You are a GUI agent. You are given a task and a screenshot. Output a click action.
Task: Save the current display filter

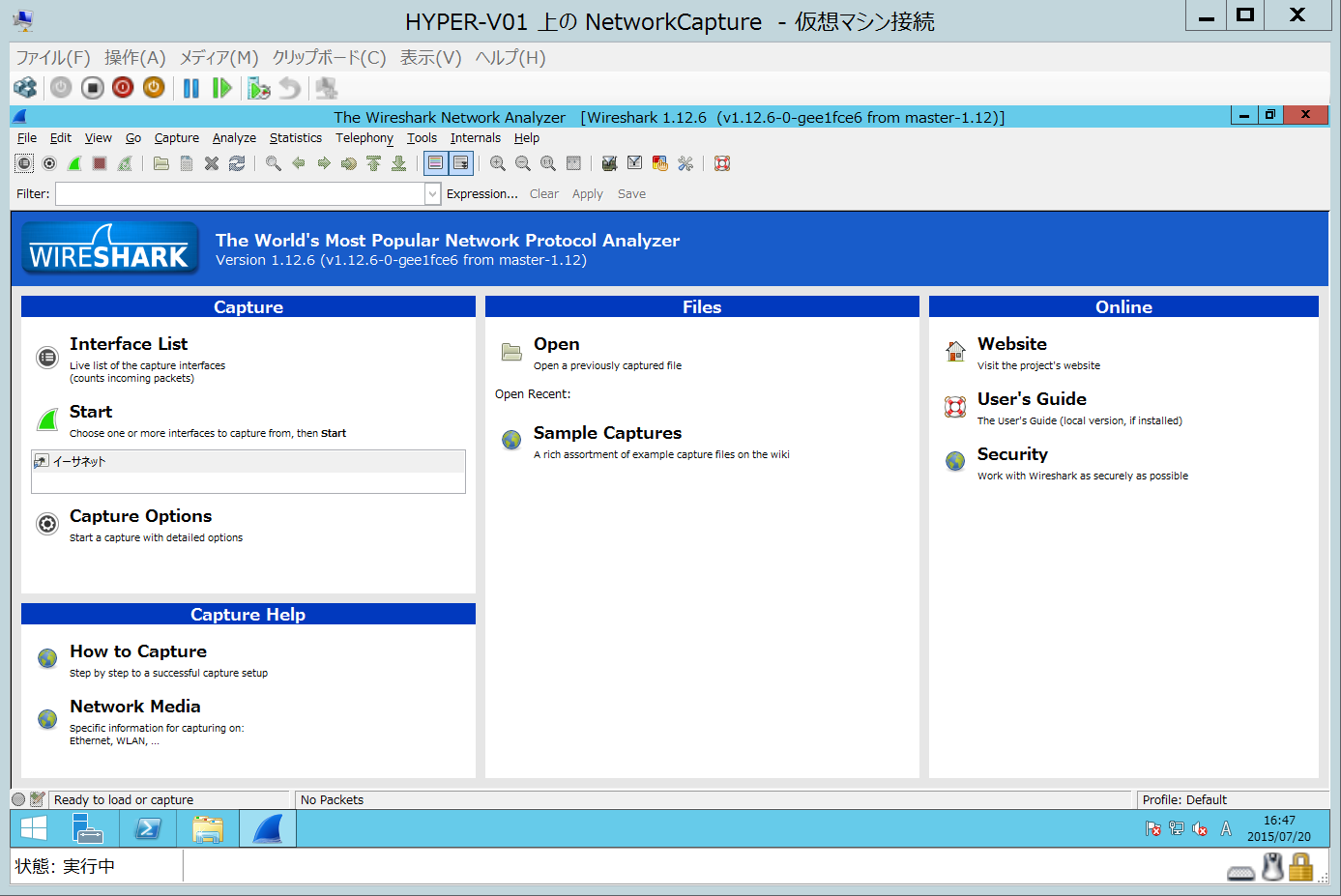[631, 194]
